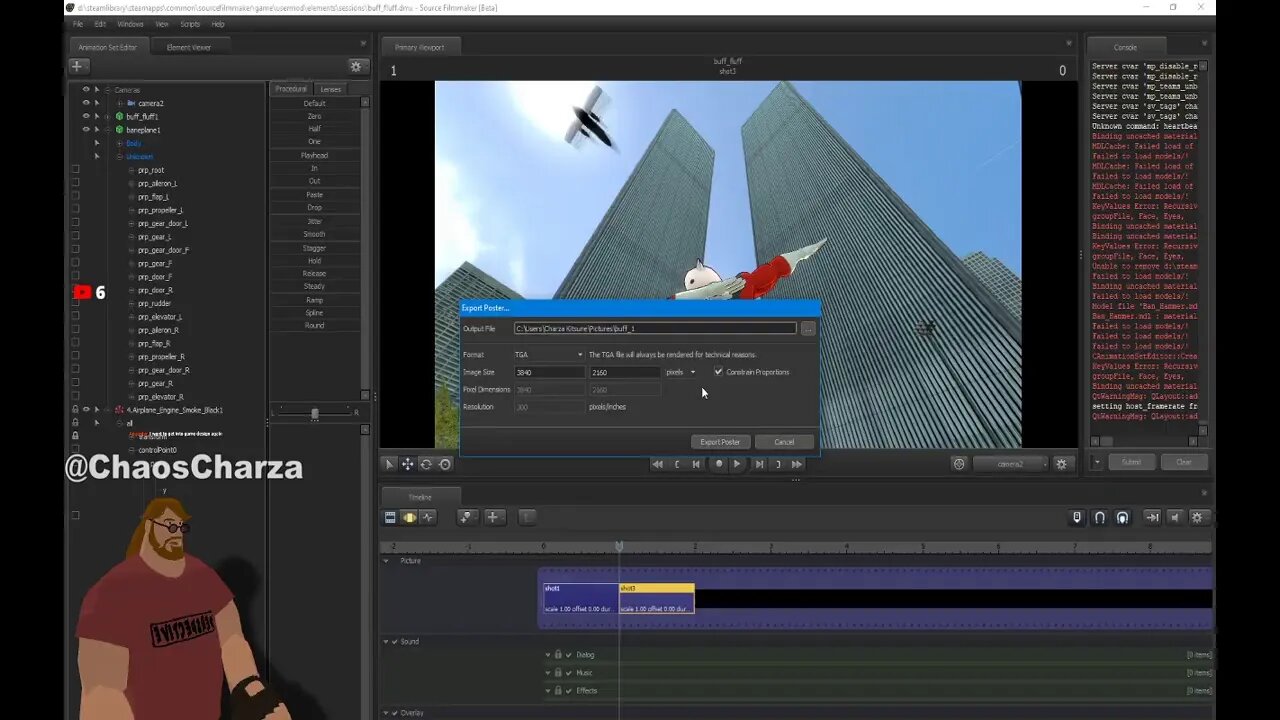Click the timeline ripple arrow-to-bar icon

point(1152,517)
